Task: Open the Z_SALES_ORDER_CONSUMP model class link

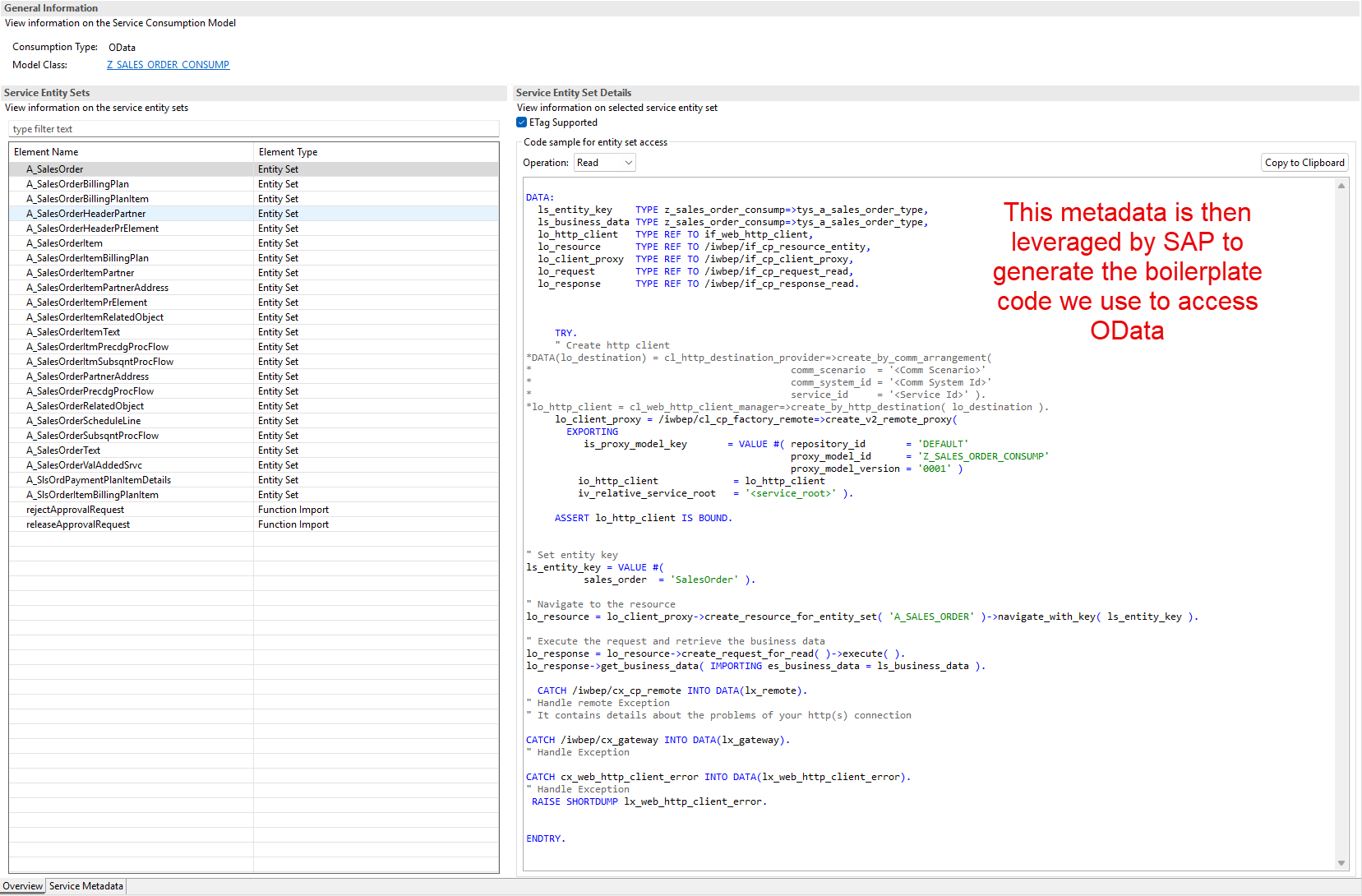Action: point(168,65)
